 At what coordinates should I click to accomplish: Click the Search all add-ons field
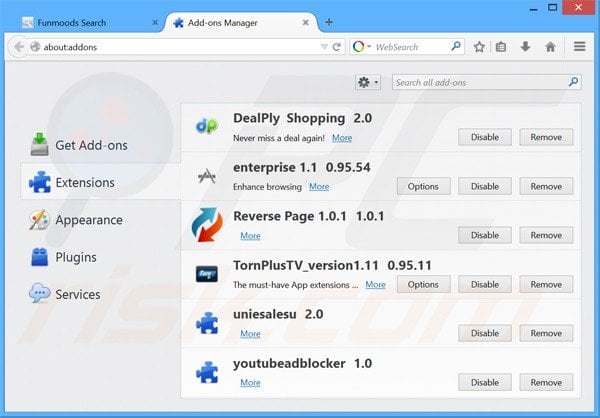pyautogui.click(x=486, y=82)
